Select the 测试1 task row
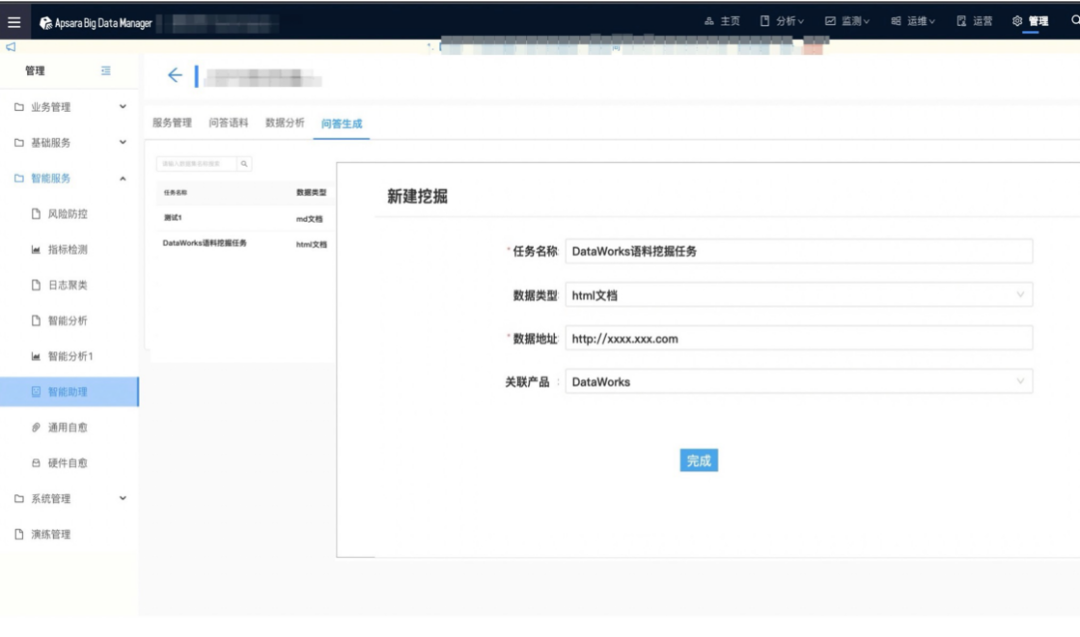 [x=245, y=218]
